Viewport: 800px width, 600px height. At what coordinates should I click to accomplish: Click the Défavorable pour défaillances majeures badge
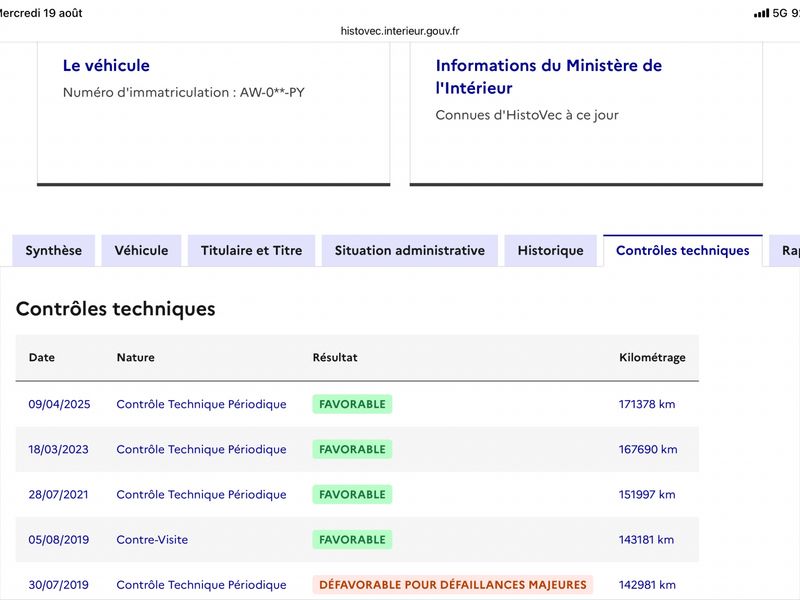453,585
